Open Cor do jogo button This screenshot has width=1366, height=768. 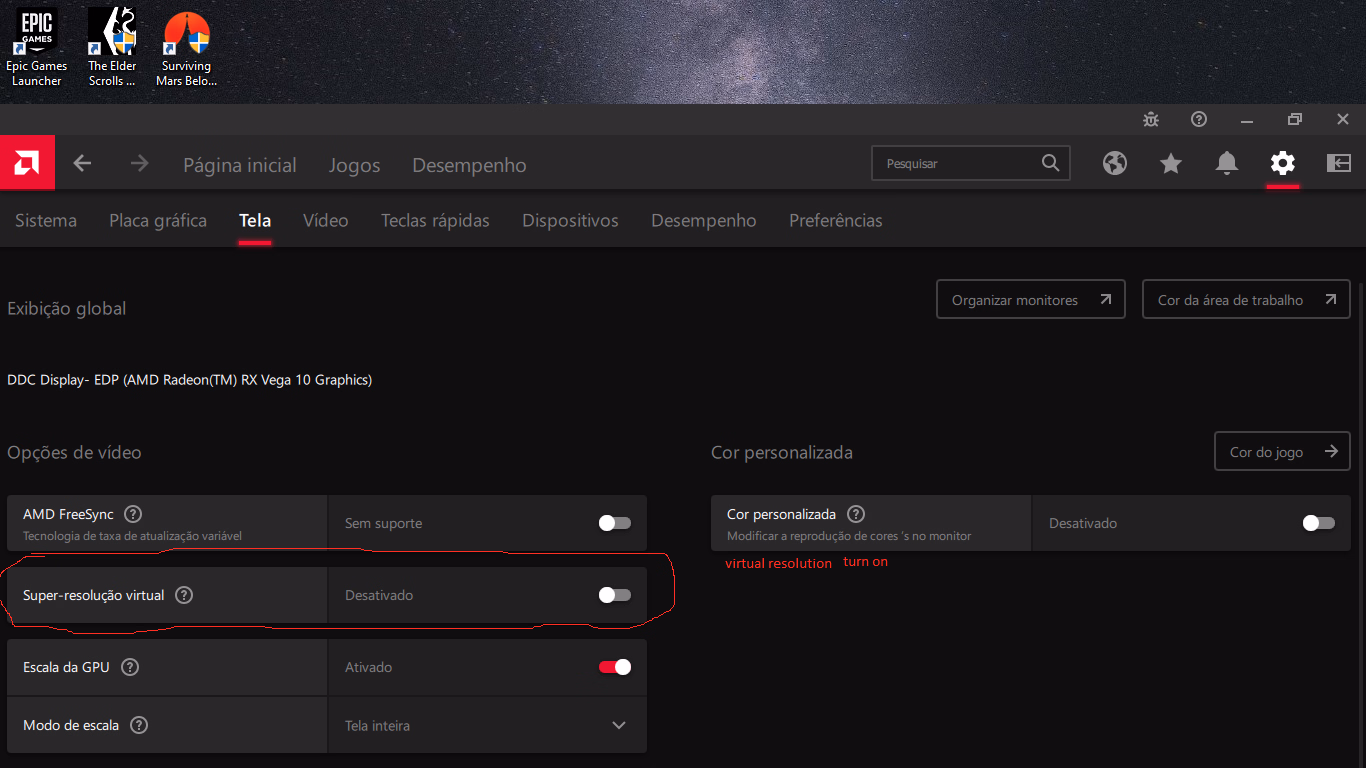[1281, 452]
